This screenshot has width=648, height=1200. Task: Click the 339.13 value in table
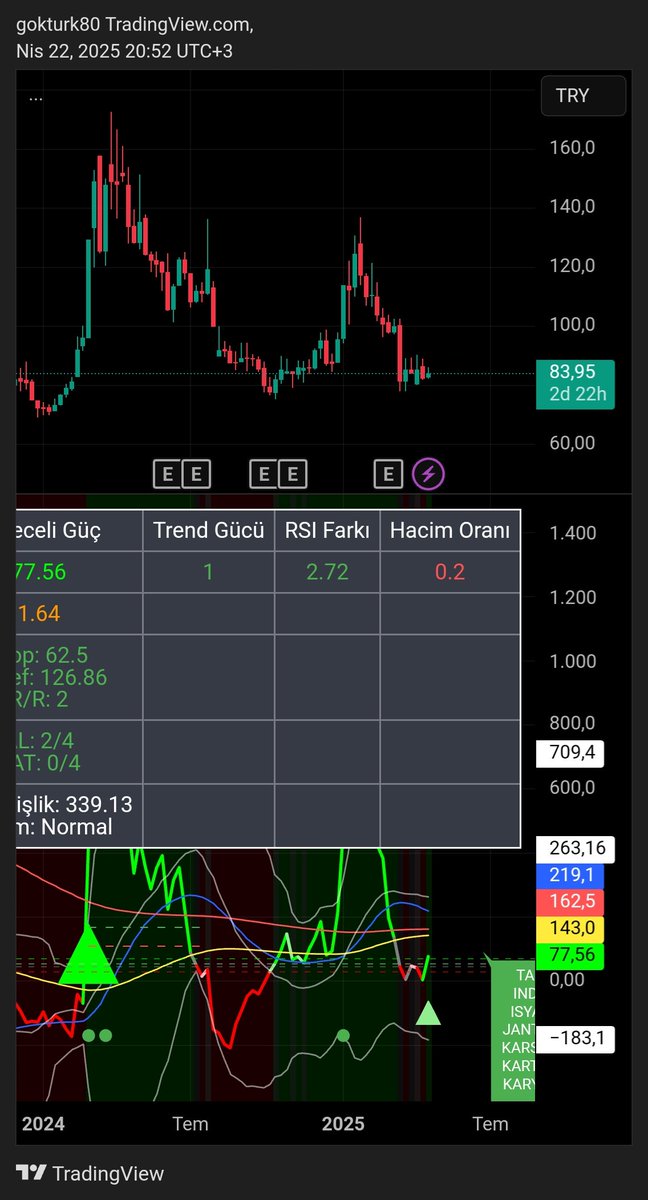point(99,805)
